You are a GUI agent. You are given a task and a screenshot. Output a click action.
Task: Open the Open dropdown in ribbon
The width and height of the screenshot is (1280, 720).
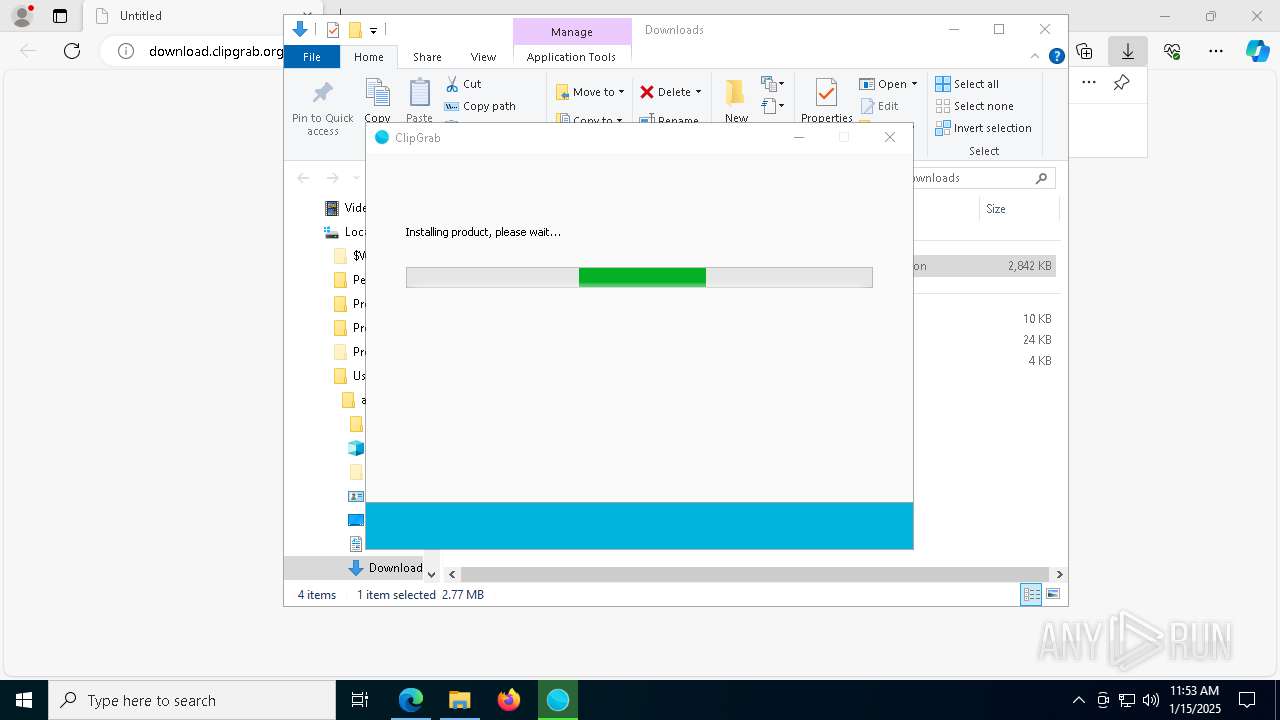(x=888, y=84)
